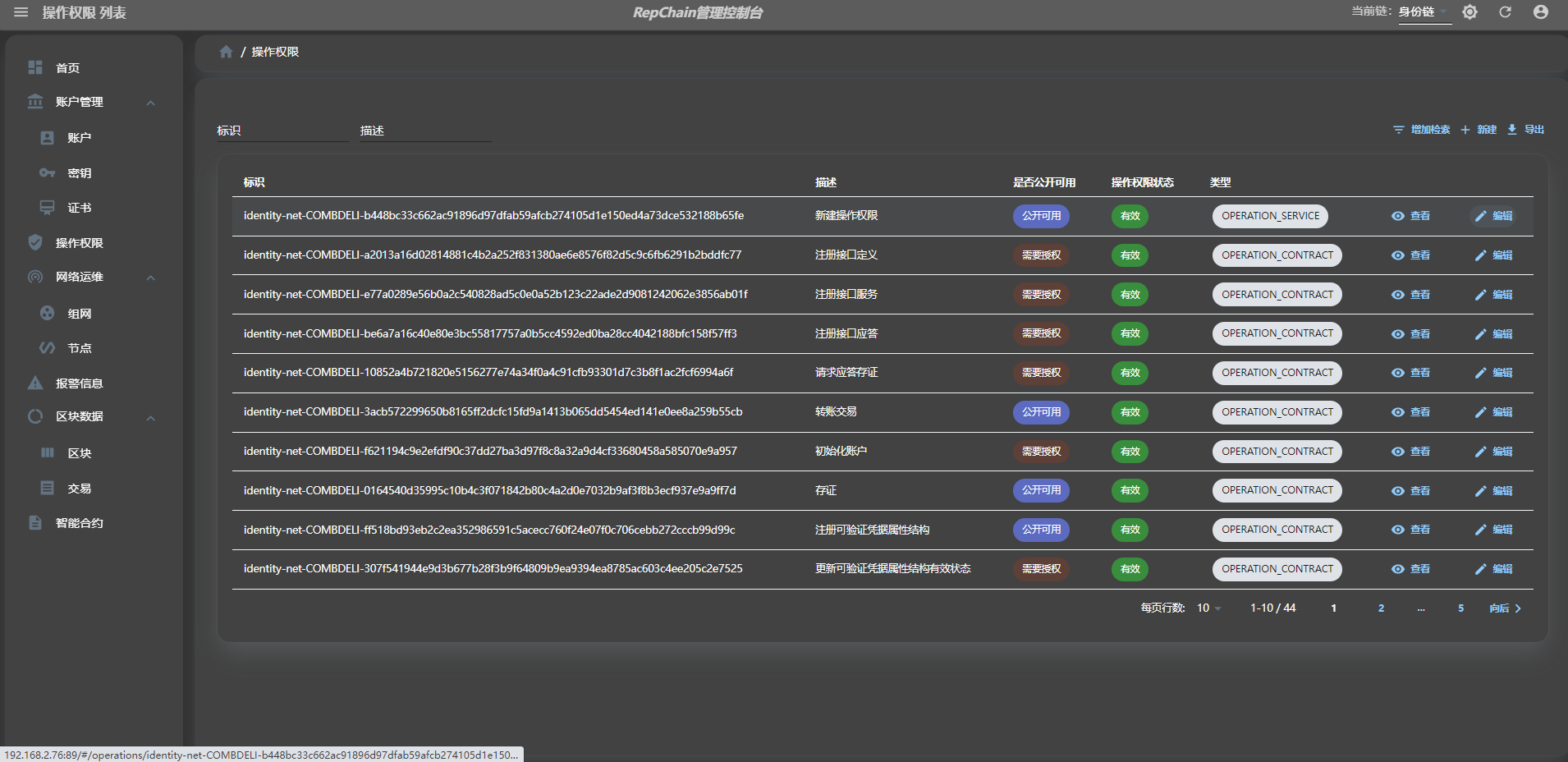View the 注册可验证凭据属性结构 row via 查看
This screenshot has width=1568, height=762.
pyautogui.click(x=1411, y=530)
